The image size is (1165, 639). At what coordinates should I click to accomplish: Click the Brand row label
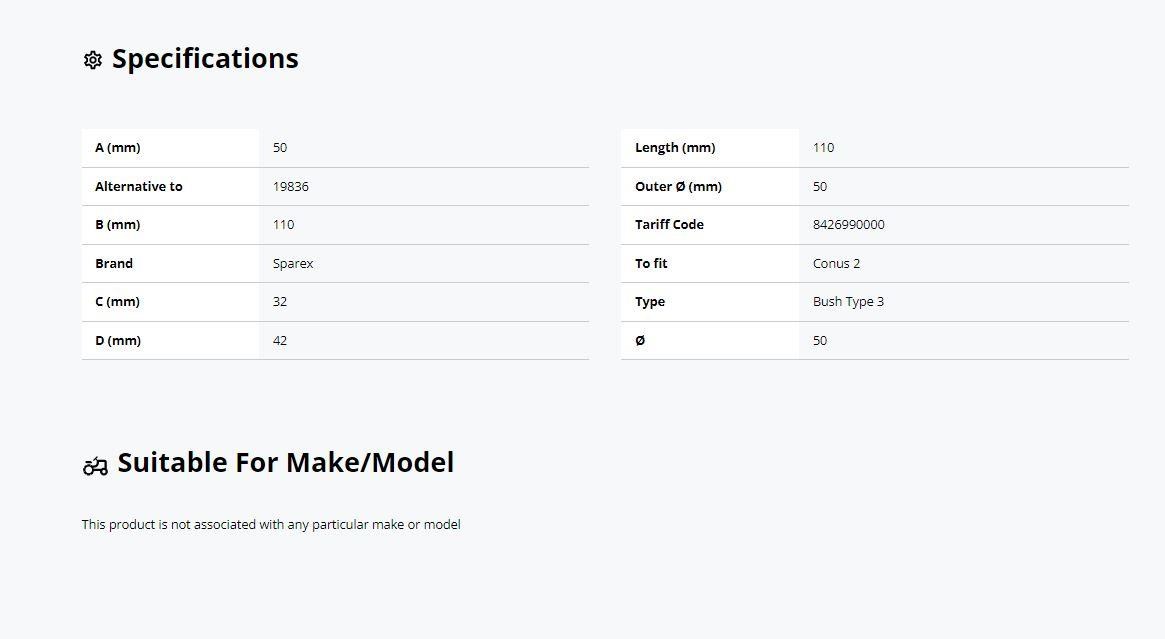pos(114,263)
